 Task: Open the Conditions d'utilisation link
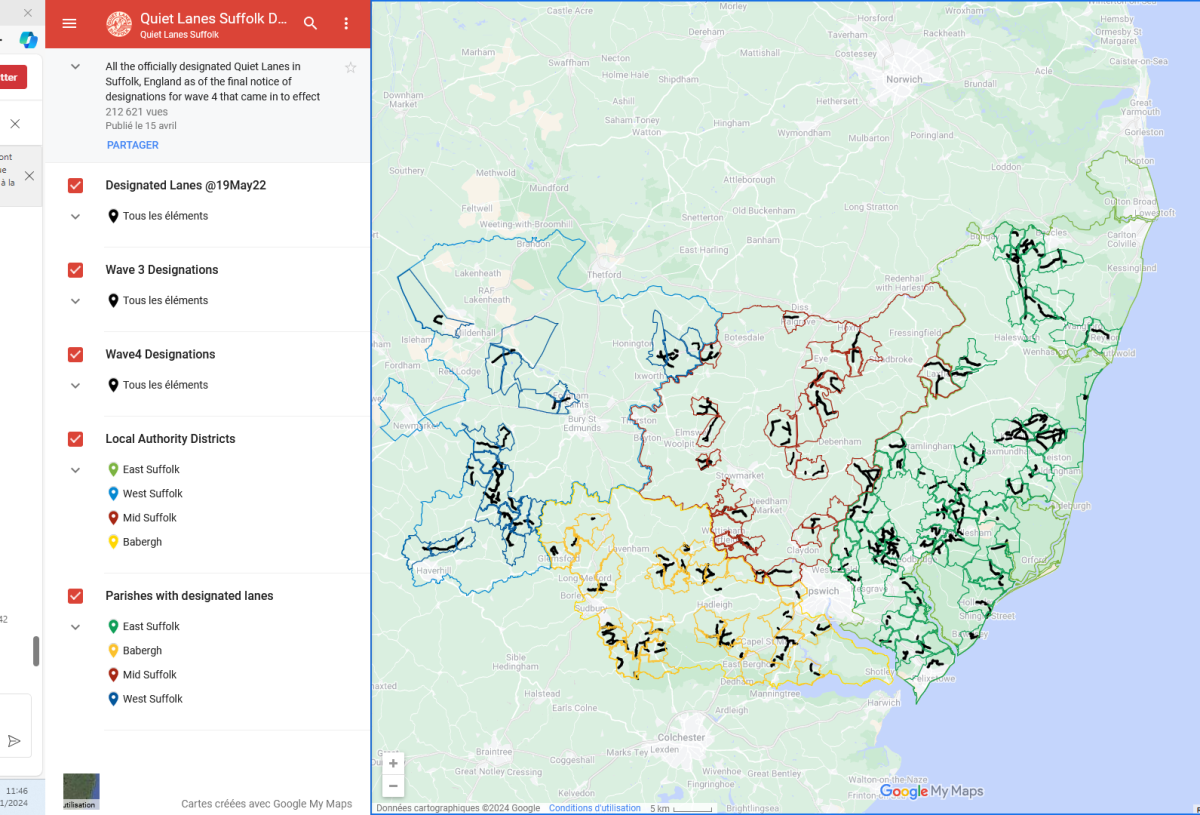click(x=594, y=808)
